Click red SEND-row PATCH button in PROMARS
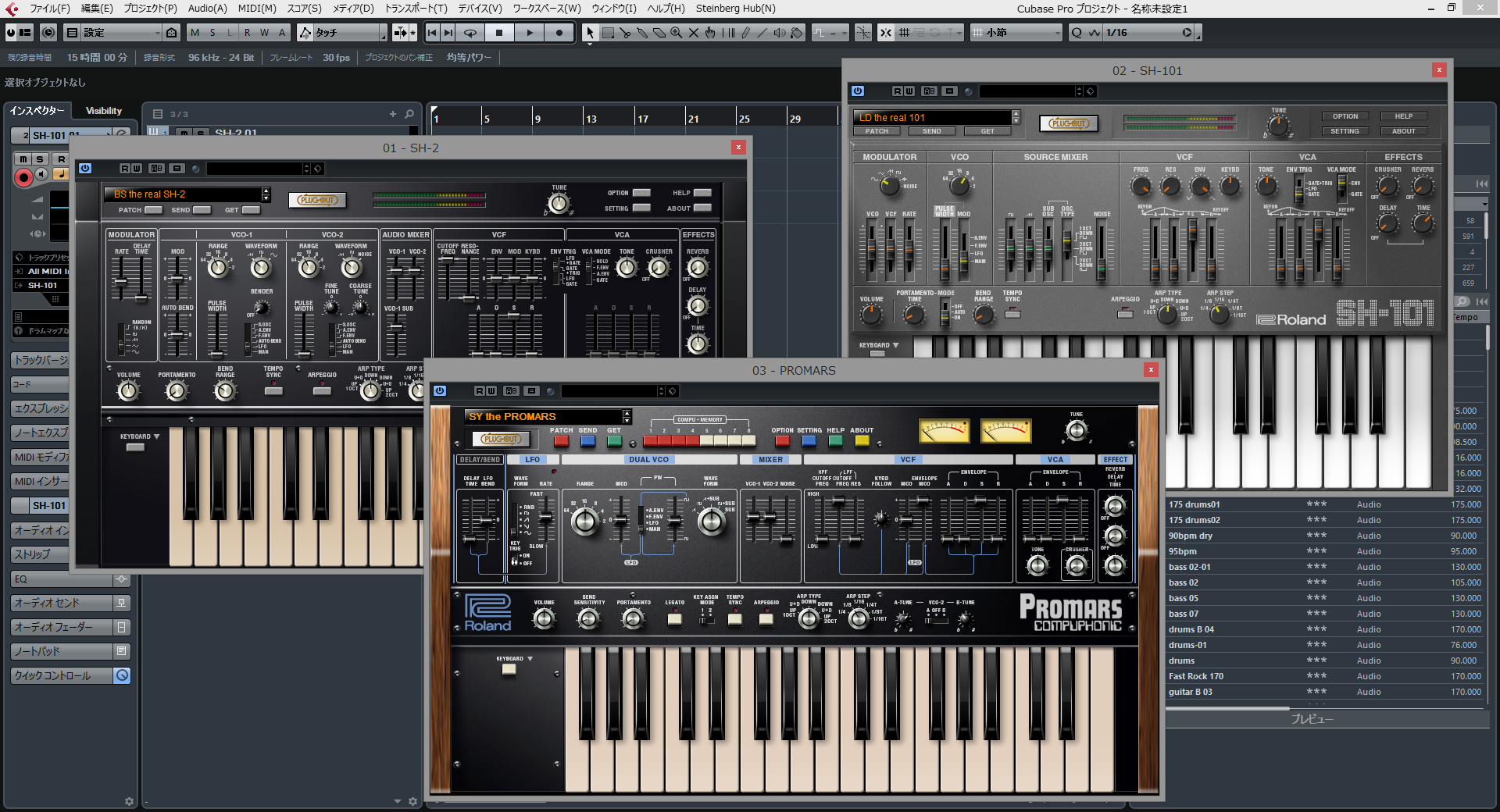Viewport: 1500px width, 812px height. point(561,441)
